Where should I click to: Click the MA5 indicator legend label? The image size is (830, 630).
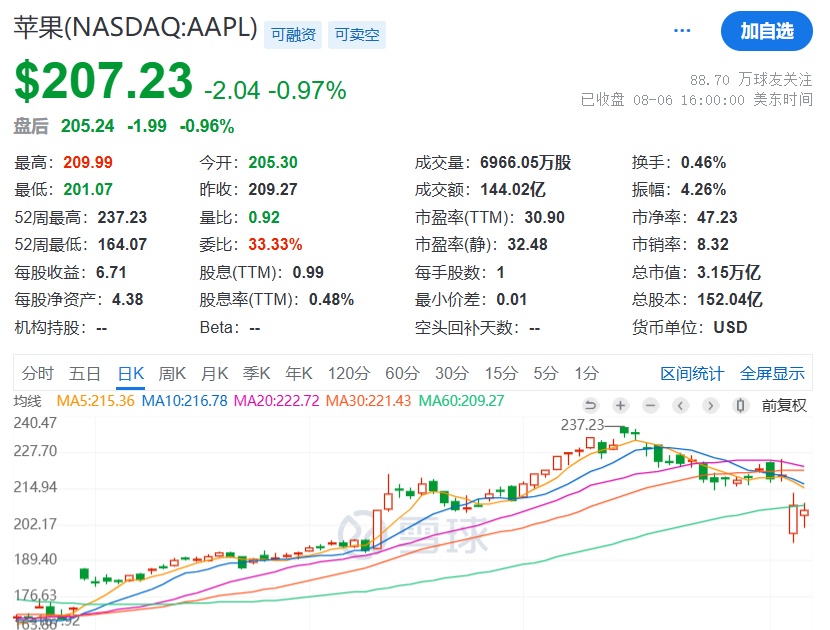[x=95, y=401]
